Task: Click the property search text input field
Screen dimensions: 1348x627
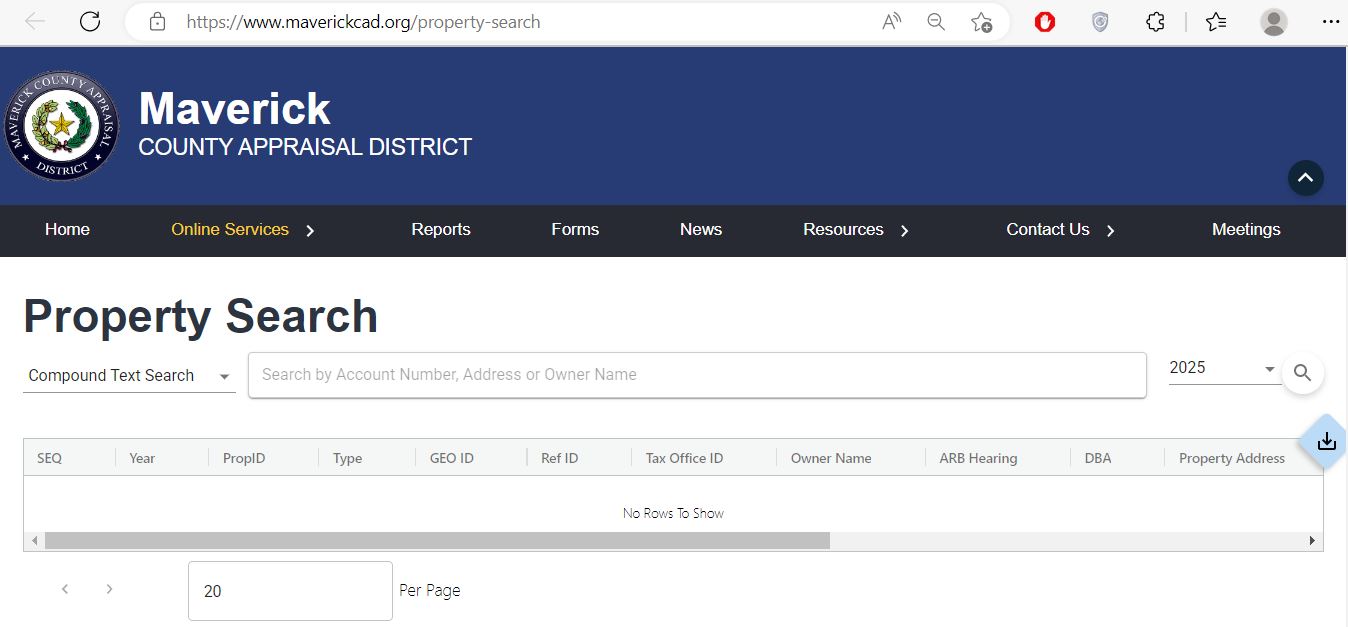Action: click(697, 374)
